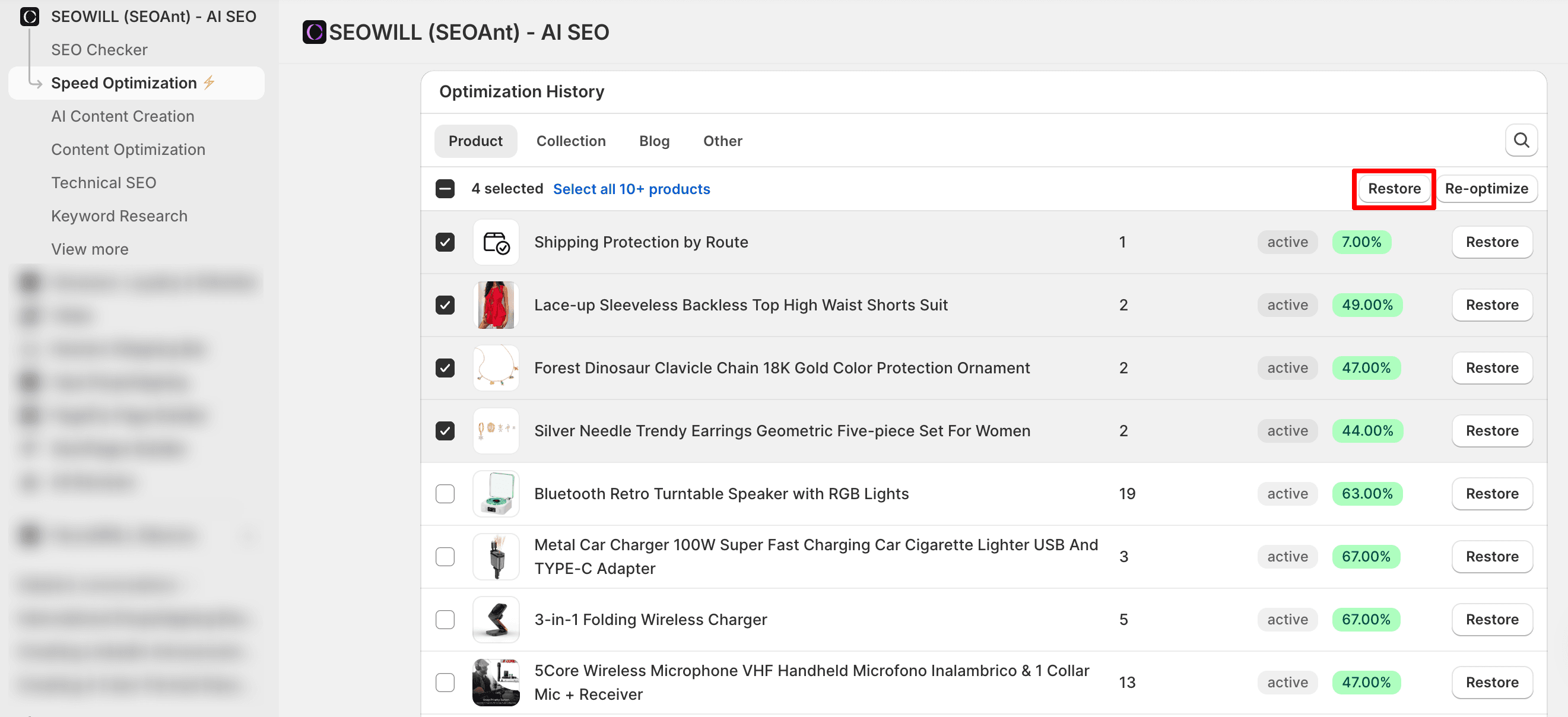
Task: Restore the 5Core Wireless Microphone product
Action: (1491, 683)
